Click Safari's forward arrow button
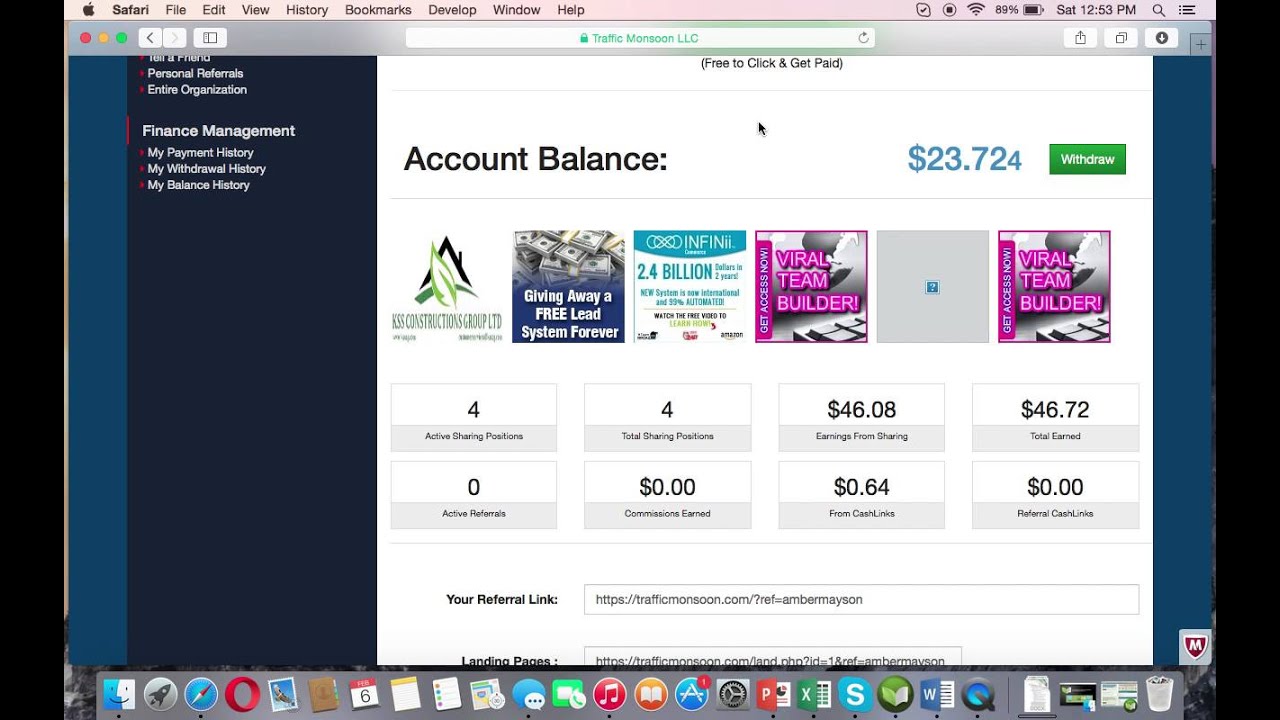This screenshot has height=720, width=1280. pos(174,38)
